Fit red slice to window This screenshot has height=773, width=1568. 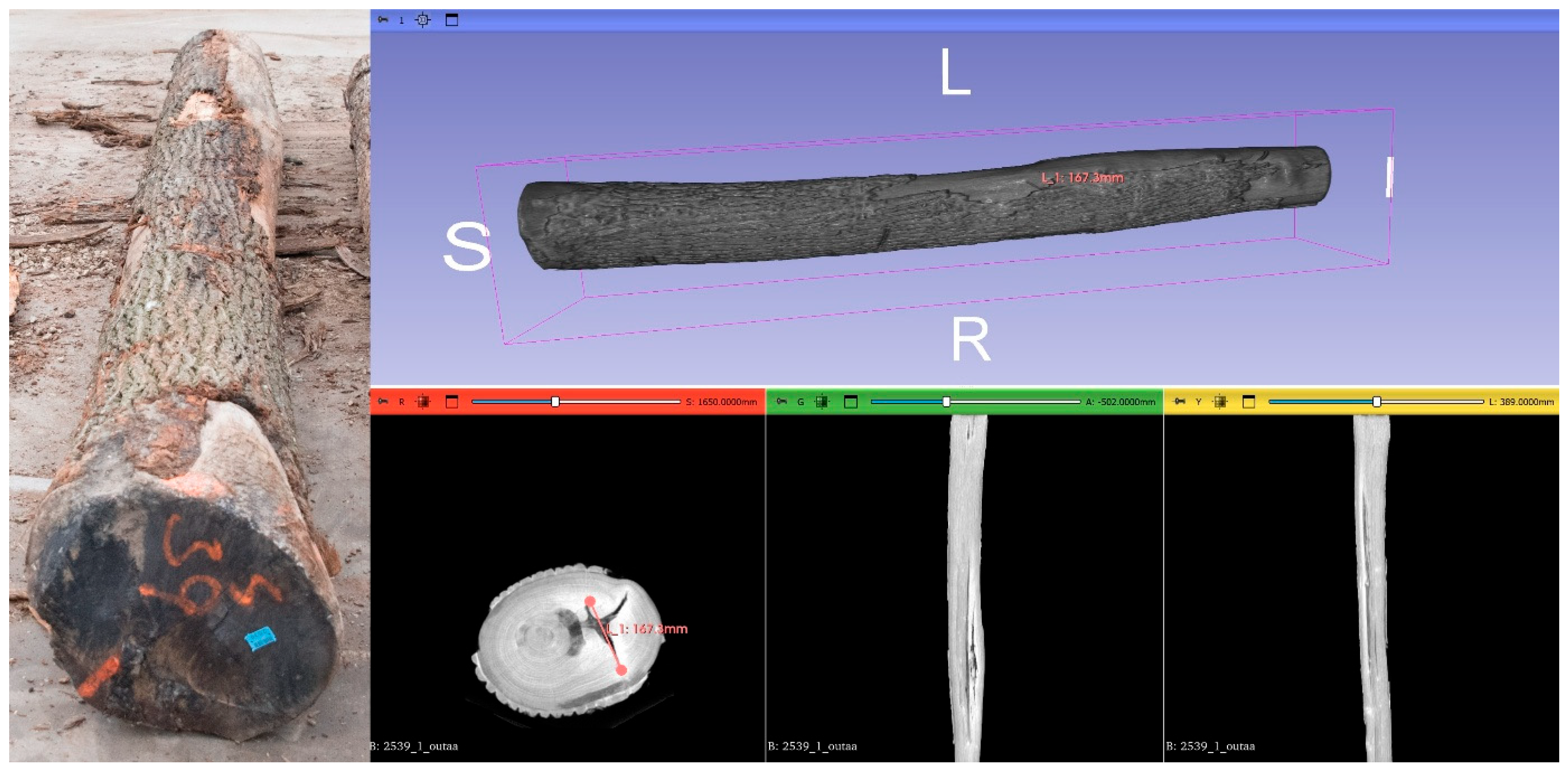tap(422, 402)
